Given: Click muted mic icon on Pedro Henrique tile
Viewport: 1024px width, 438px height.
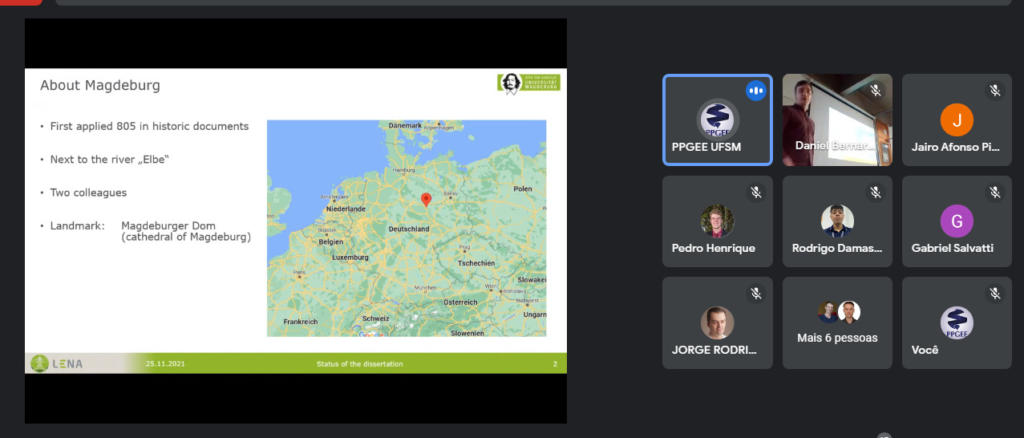Looking at the screenshot, I should pyautogui.click(x=756, y=192).
